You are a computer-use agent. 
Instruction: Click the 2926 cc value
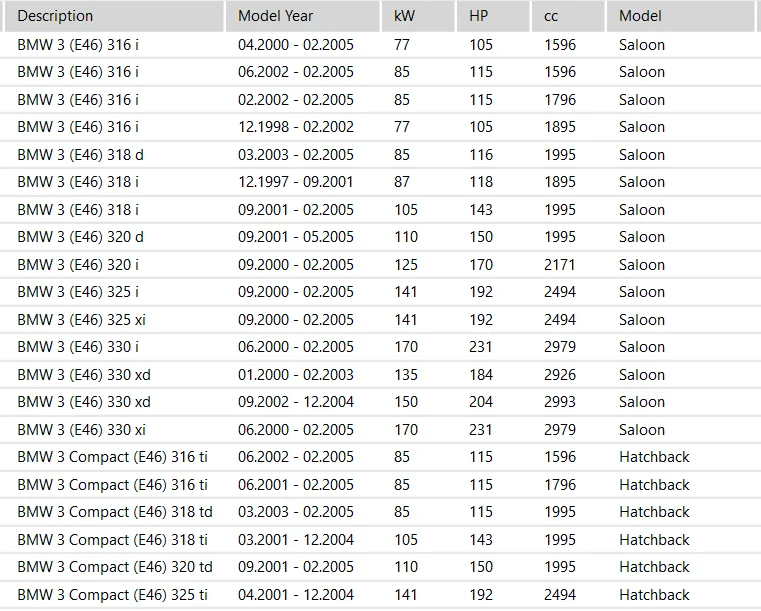(560, 375)
